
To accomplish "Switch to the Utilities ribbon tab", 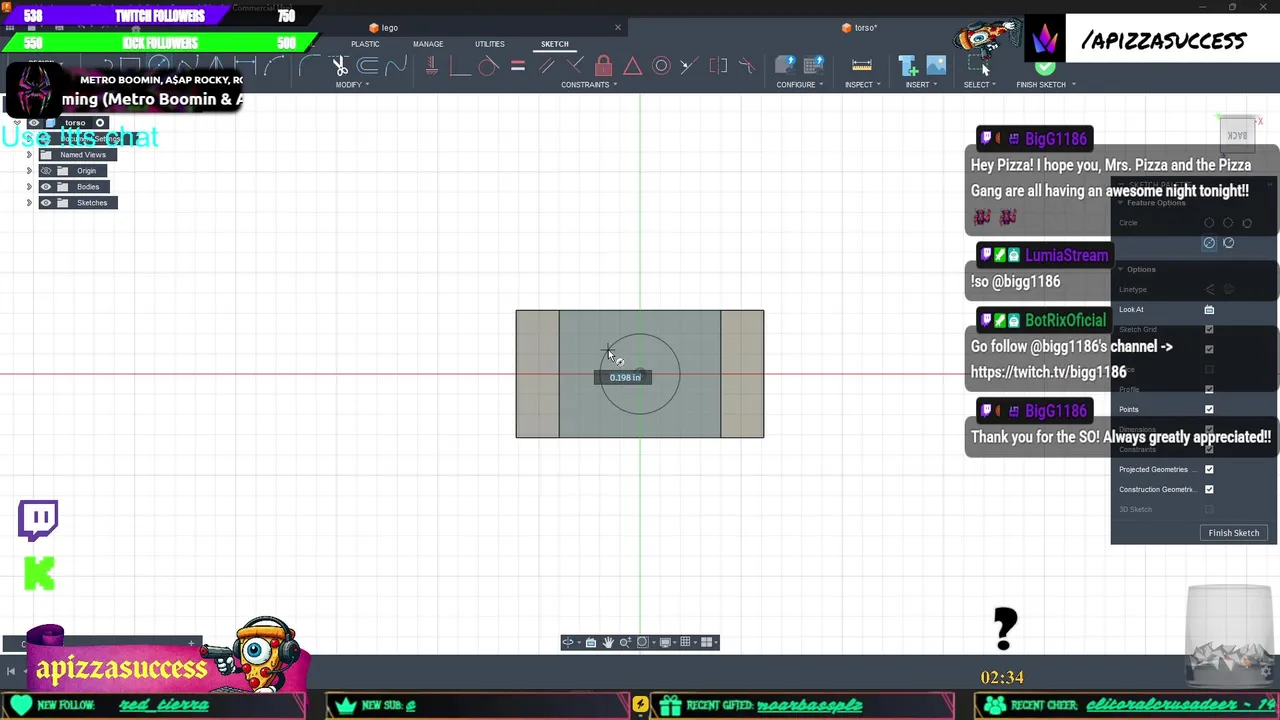I will (490, 44).
